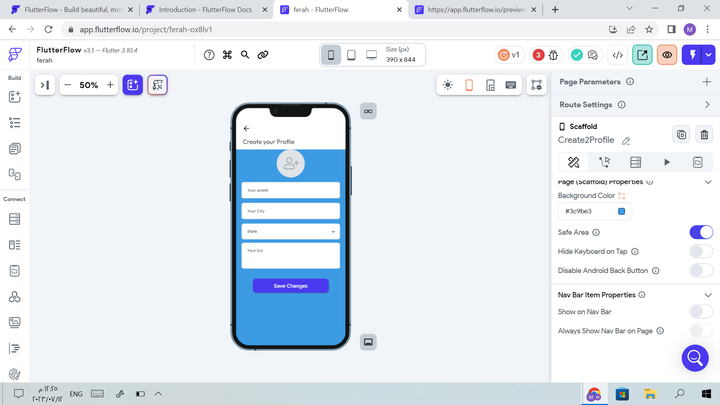This screenshot has height=405, width=720.
Task: Open the developer code view icon
Action: pyautogui.click(x=618, y=55)
